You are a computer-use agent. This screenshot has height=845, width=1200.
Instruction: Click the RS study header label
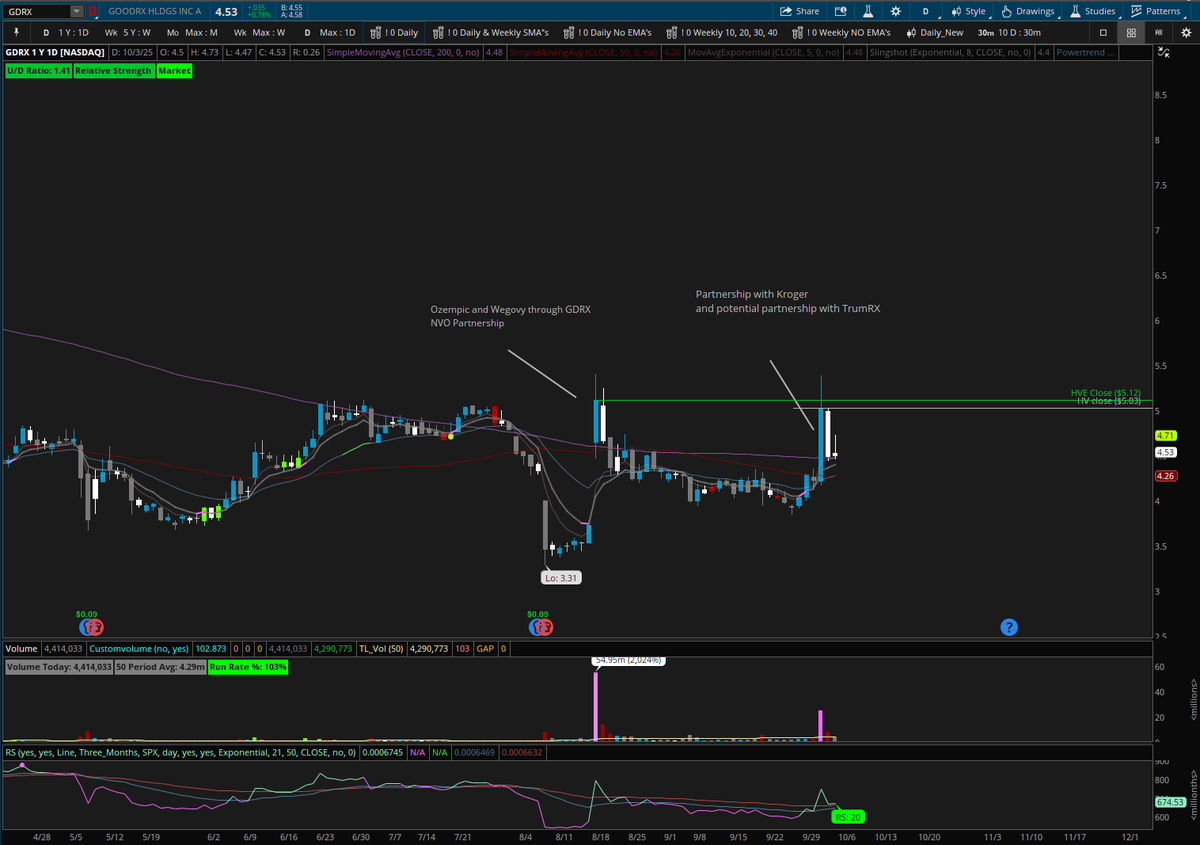click(179, 752)
